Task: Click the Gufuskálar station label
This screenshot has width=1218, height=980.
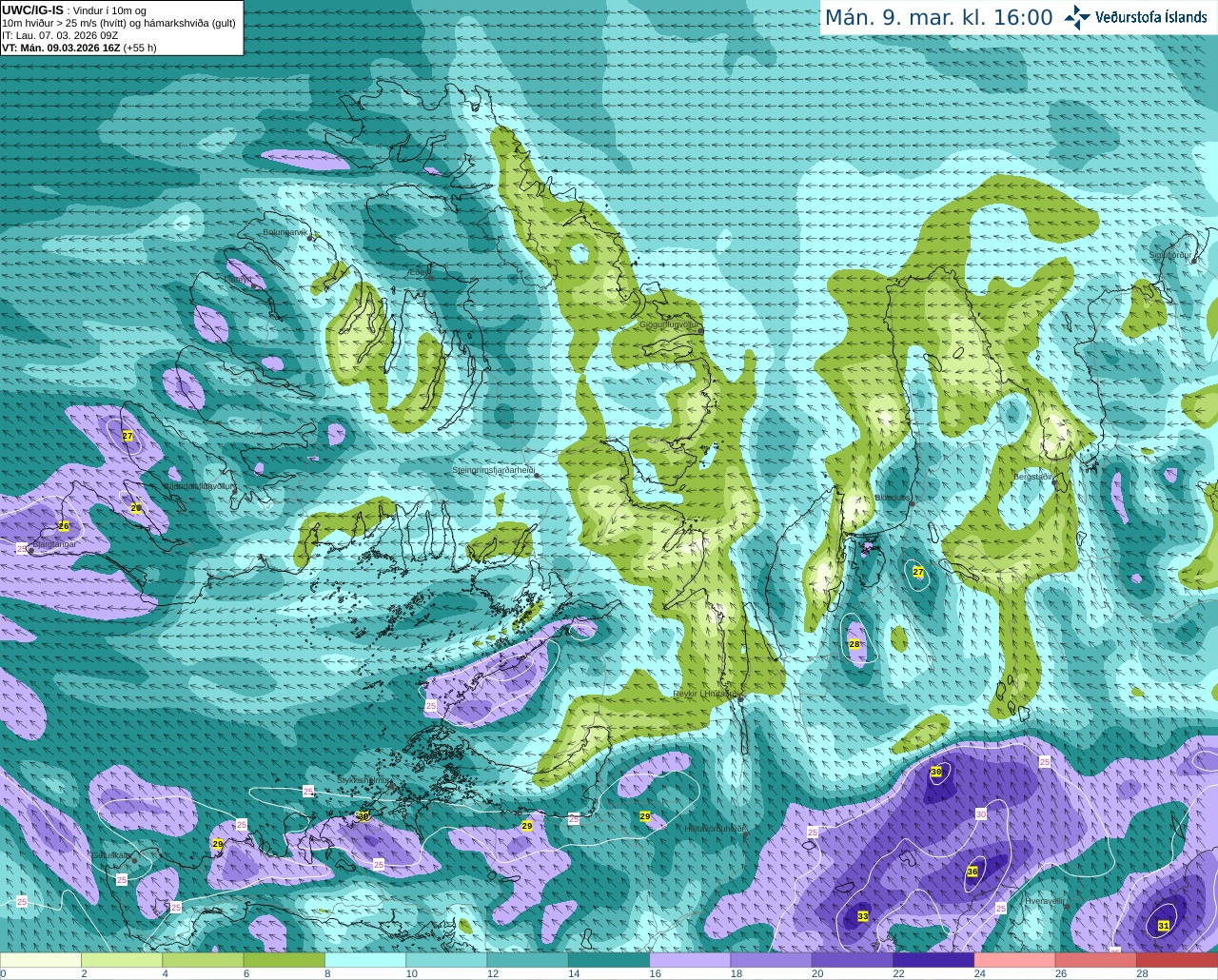Action: 111,855
